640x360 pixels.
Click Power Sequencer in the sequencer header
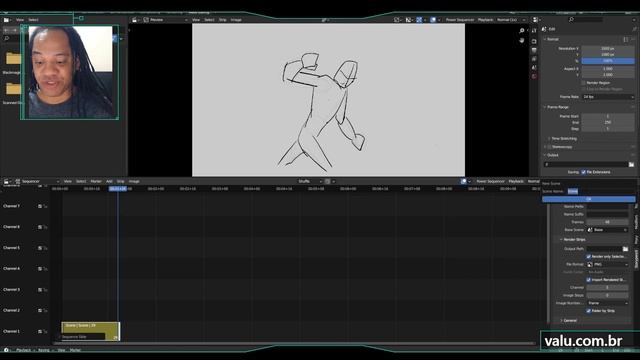click(490, 181)
